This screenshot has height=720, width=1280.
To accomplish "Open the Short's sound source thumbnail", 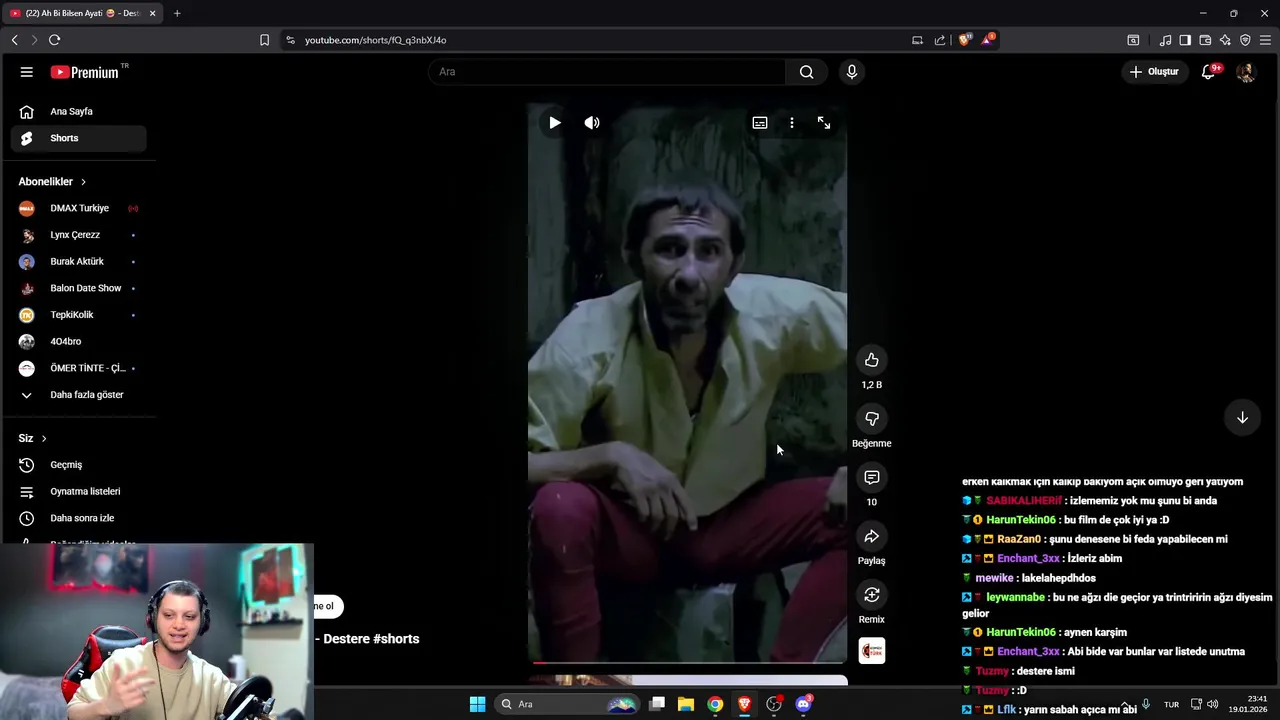I will (x=872, y=651).
